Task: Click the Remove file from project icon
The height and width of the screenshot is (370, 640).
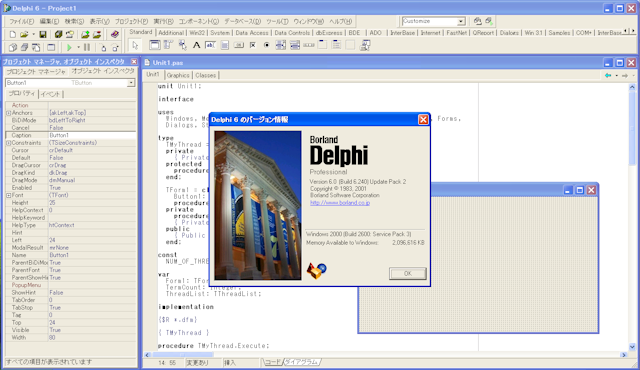Action: [97, 35]
